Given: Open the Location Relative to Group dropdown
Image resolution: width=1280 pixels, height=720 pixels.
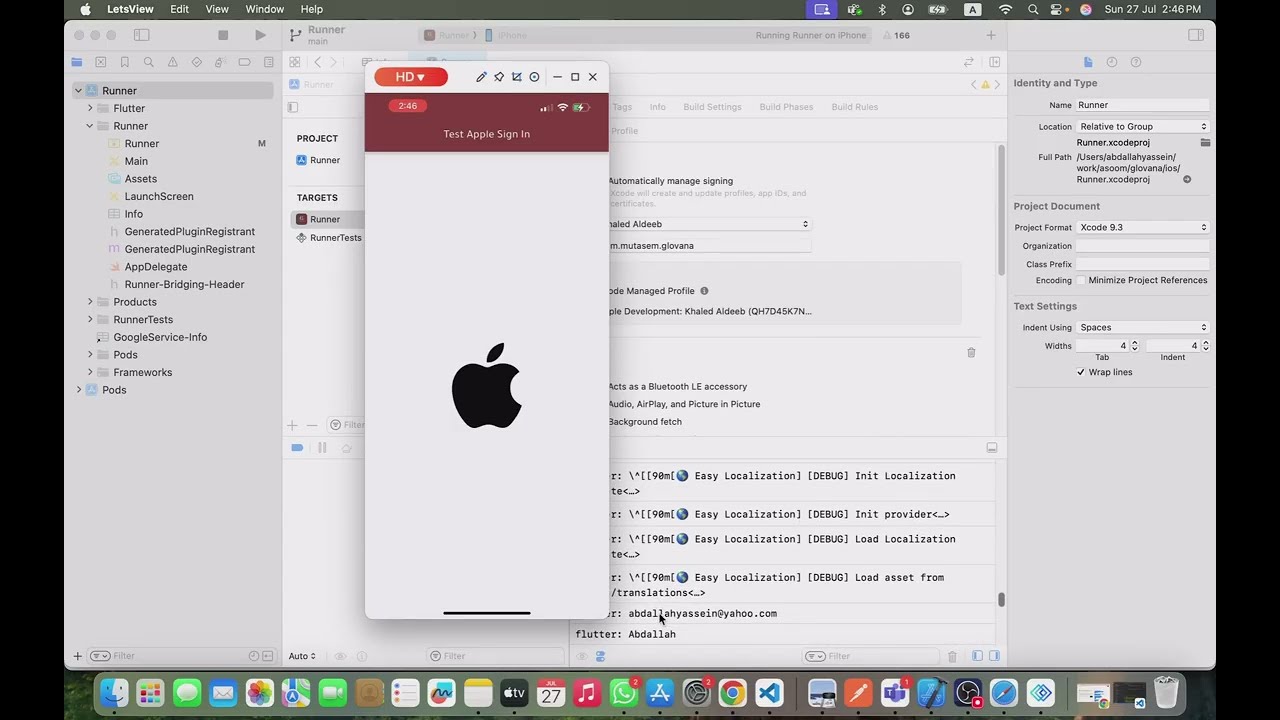Looking at the screenshot, I should pyautogui.click(x=1143, y=127).
